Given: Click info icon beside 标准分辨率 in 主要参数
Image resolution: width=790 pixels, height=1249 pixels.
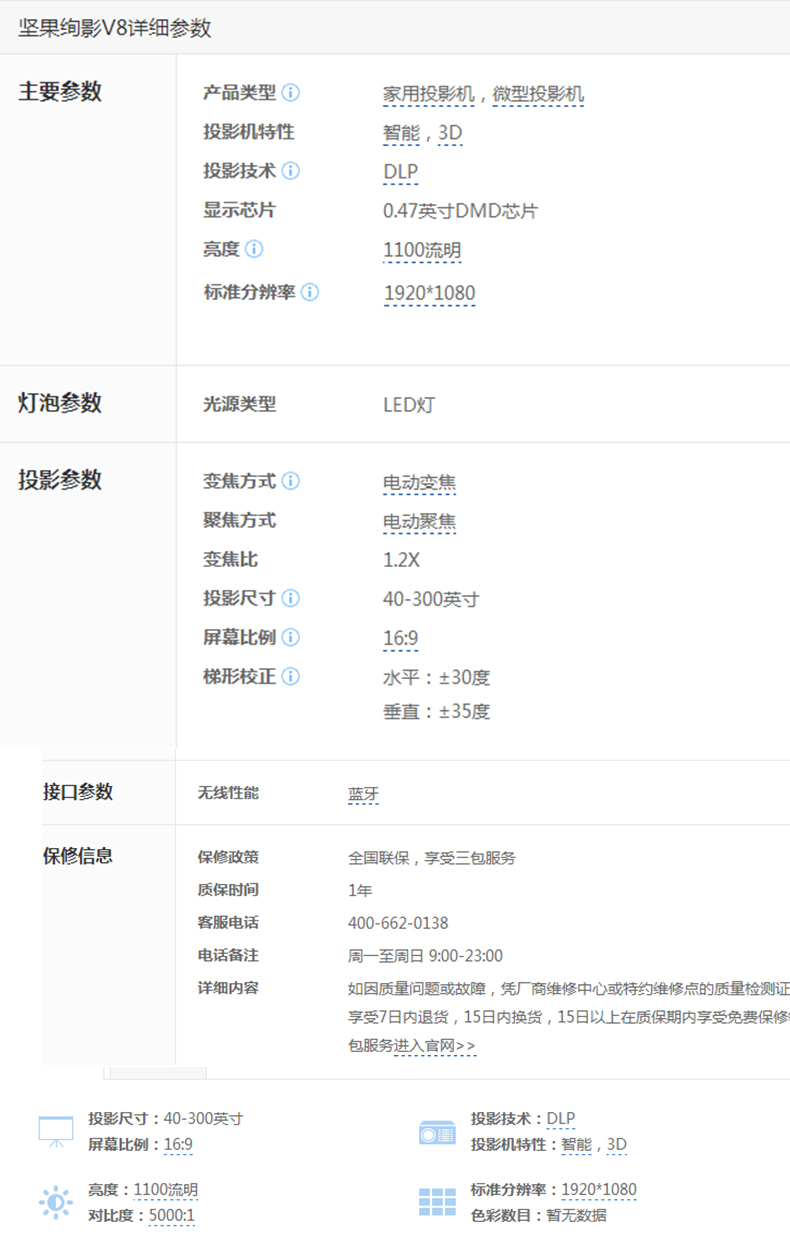Looking at the screenshot, I should click(x=310, y=292).
